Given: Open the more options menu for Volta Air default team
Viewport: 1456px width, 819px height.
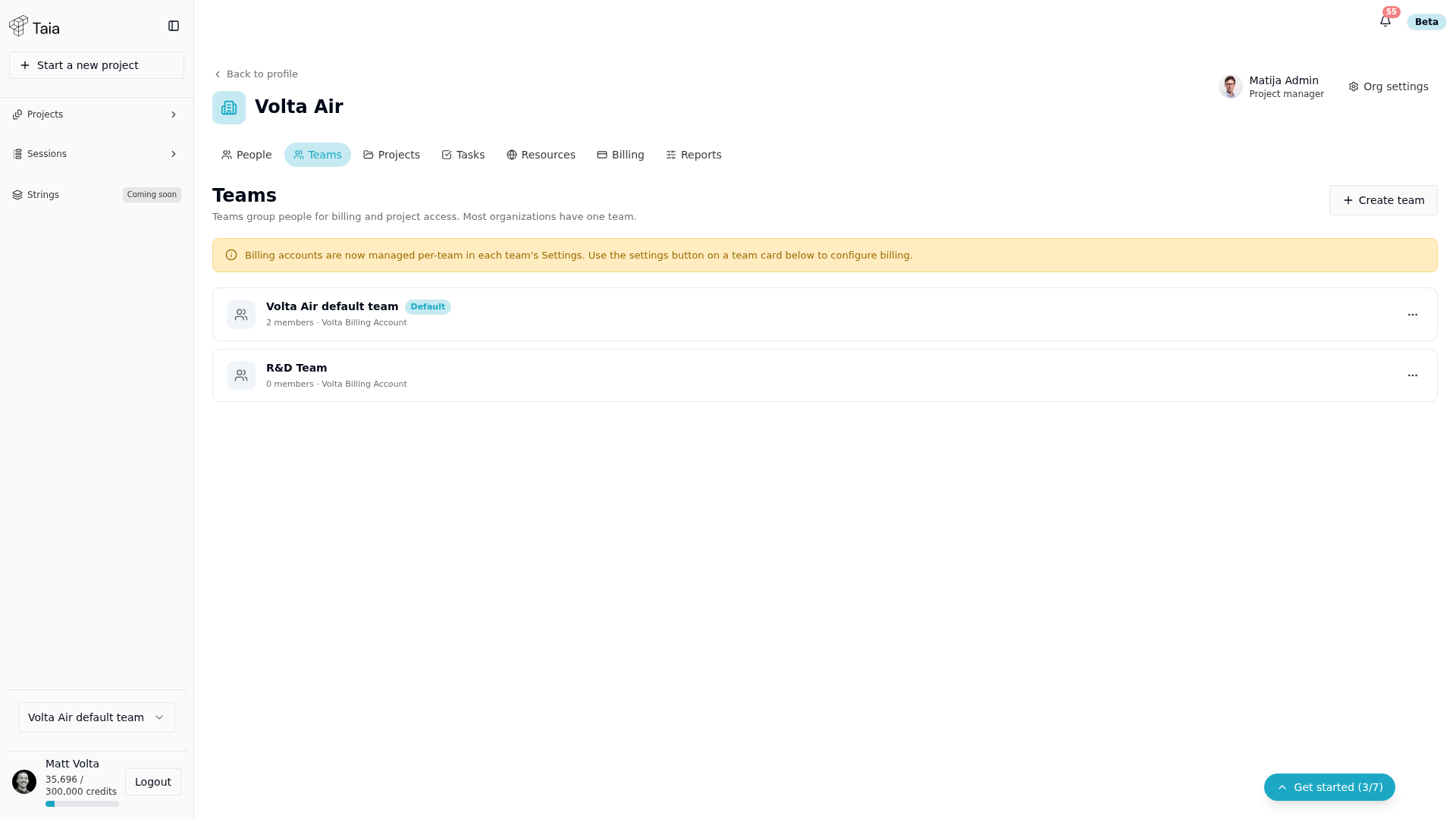Looking at the screenshot, I should (x=1413, y=315).
